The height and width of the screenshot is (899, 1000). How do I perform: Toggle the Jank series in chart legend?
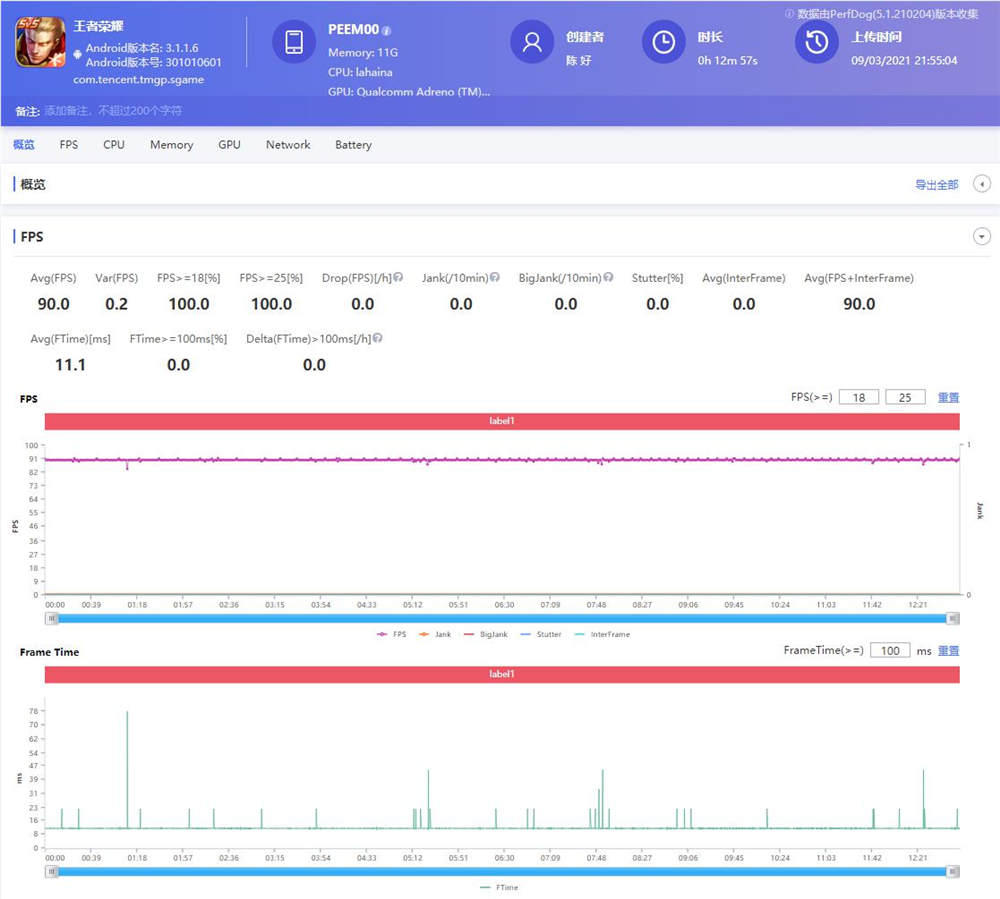tap(435, 634)
